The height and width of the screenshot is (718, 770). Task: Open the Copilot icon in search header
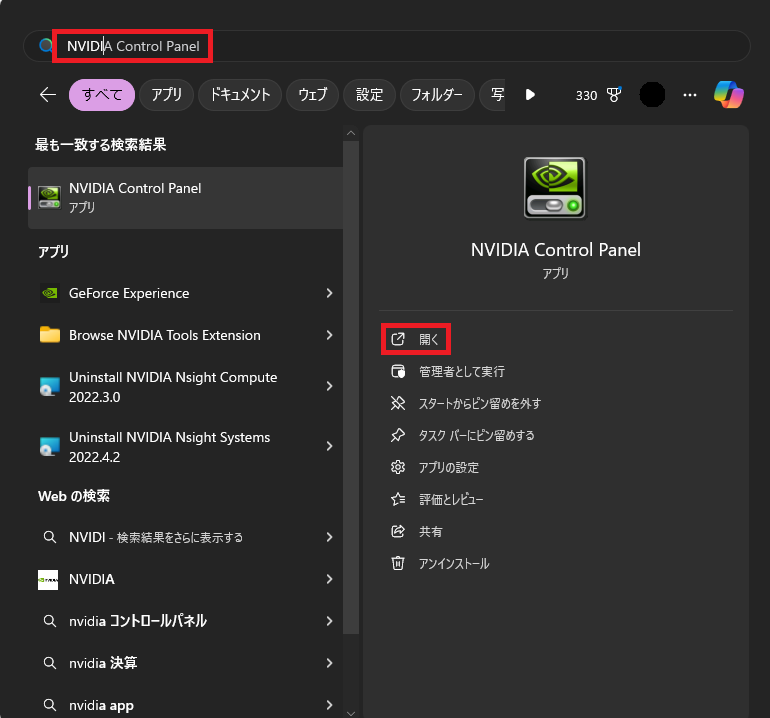[x=728, y=95]
